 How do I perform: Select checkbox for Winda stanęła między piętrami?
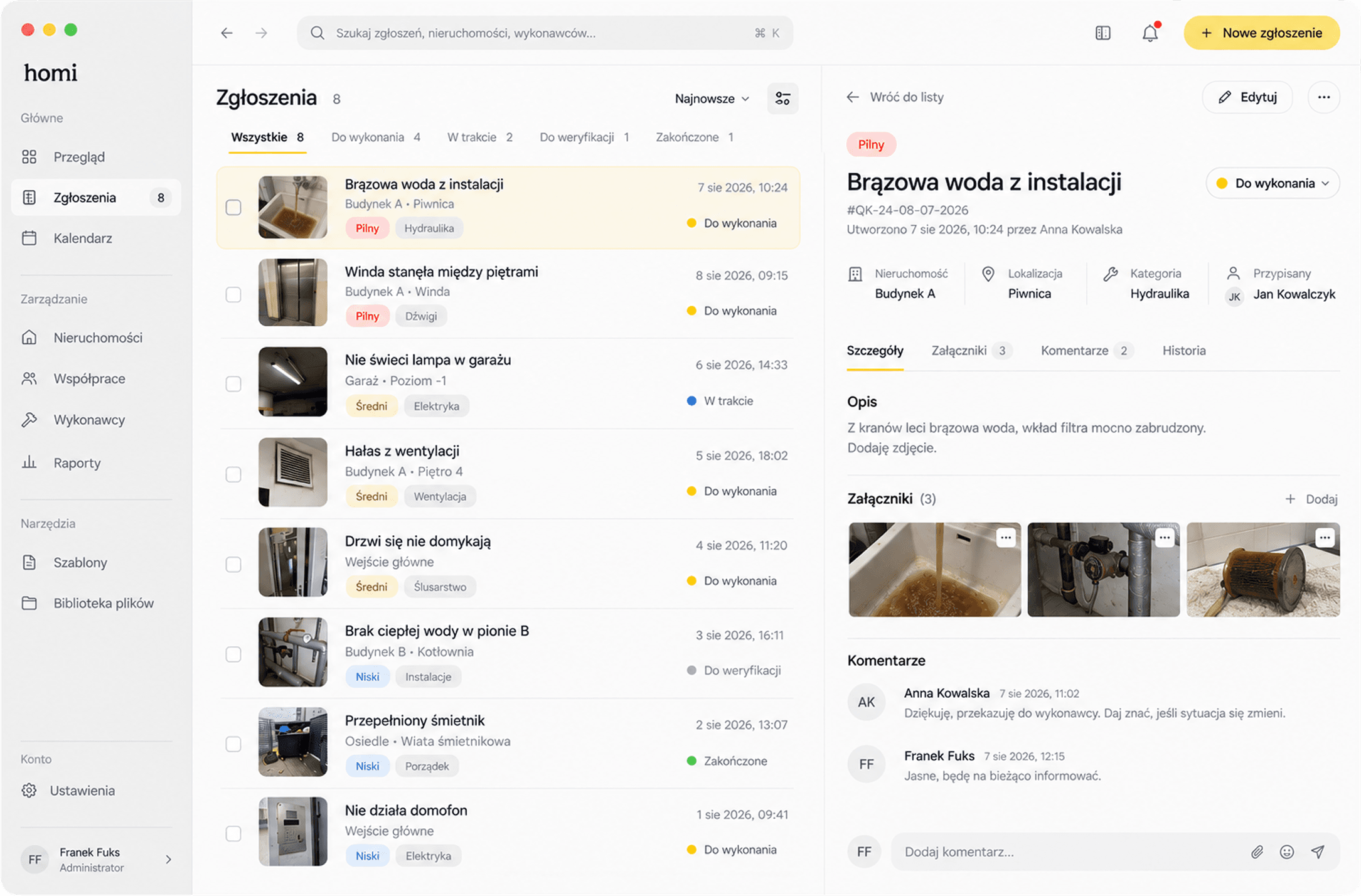[x=233, y=294]
